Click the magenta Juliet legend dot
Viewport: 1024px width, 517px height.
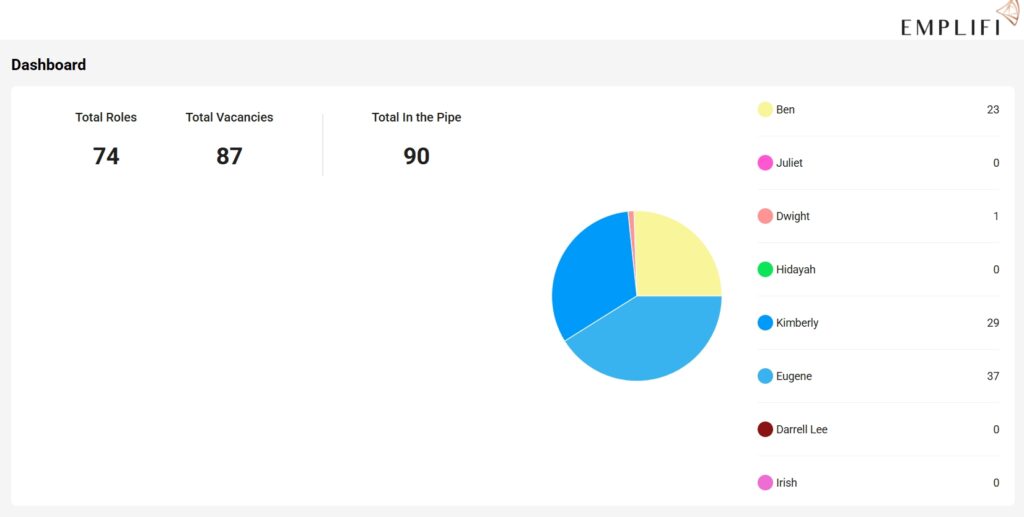point(765,163)
